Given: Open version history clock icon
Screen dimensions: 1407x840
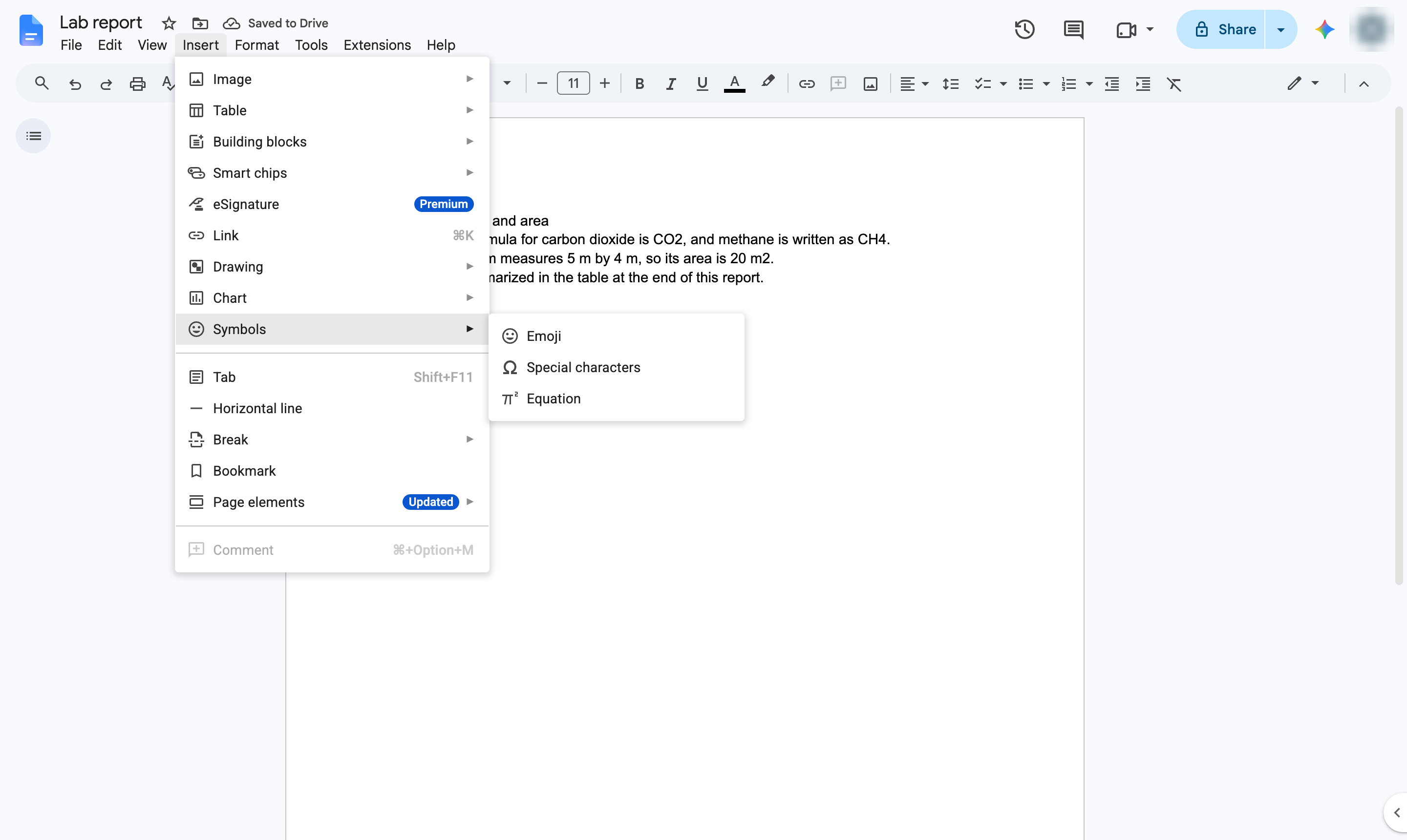Looking at the screenshot, I should pos(1024,29).
